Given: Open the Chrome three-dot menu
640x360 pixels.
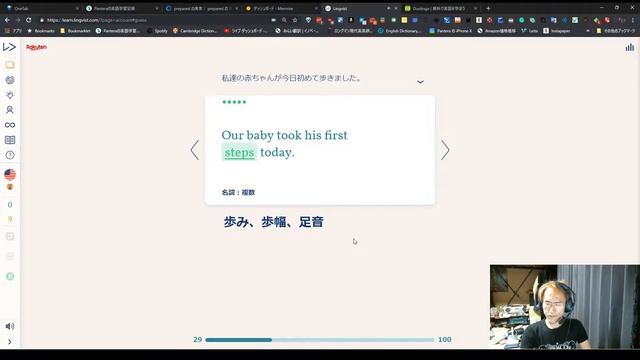Looking at the screenshot, I should pos(633,20).
